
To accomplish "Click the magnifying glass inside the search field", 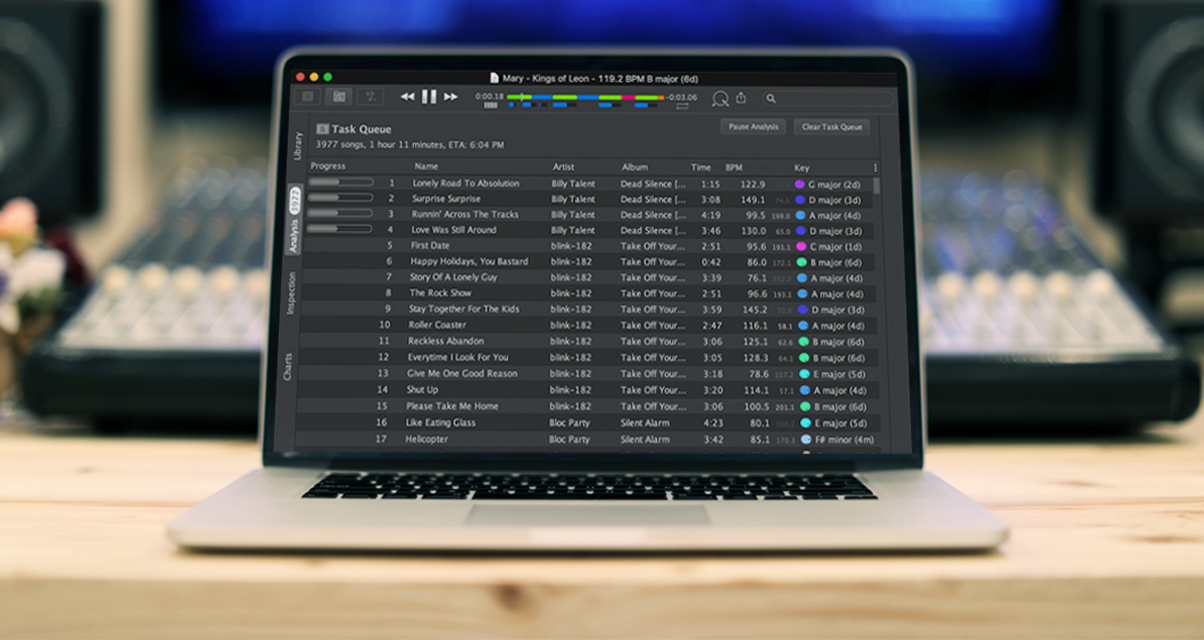I will point(771,99).
